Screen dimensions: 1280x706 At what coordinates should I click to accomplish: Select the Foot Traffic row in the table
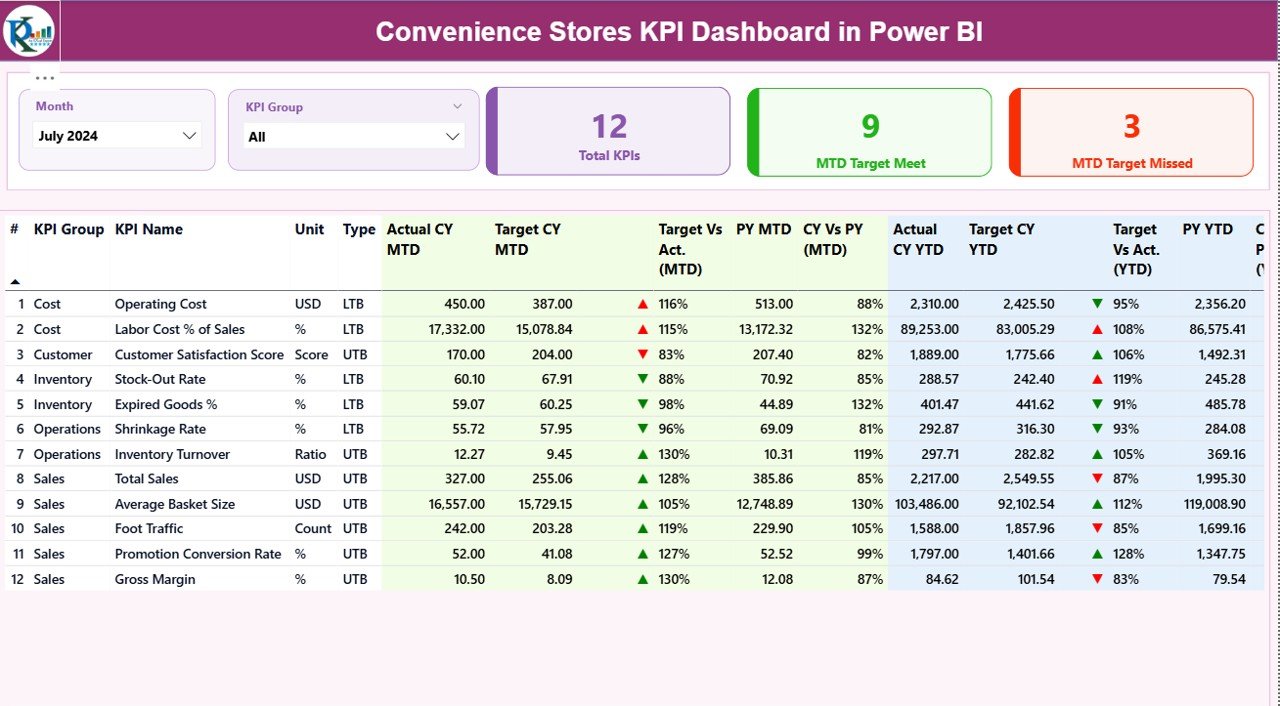149,528
